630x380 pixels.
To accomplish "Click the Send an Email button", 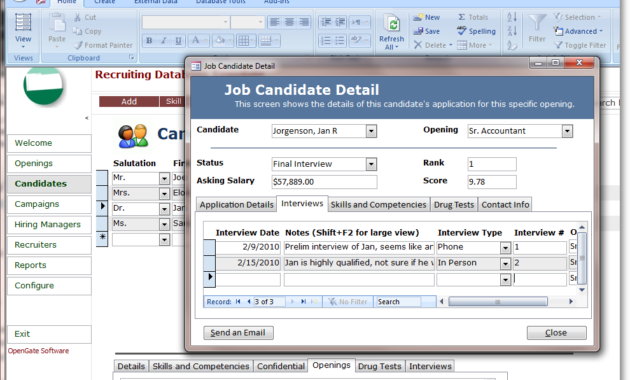I will click(x=238, y=333).
